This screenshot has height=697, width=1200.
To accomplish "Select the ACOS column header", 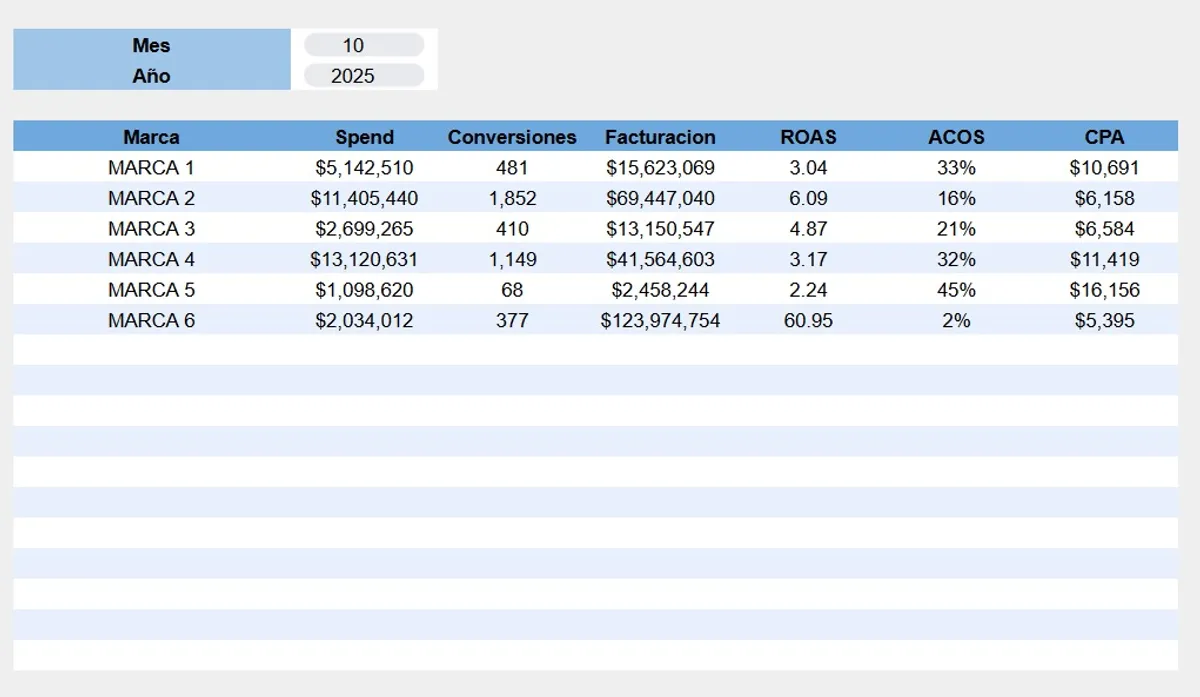I will 956,137.
